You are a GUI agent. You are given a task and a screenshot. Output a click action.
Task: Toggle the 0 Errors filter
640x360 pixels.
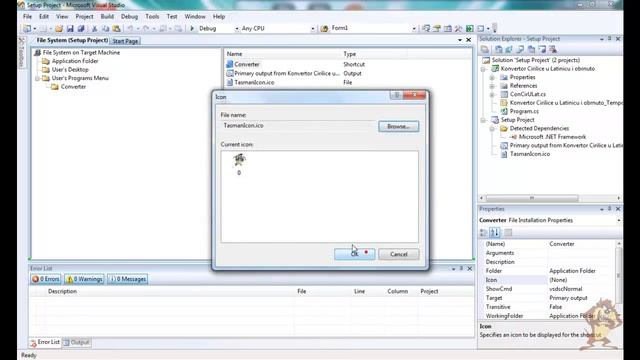46,279
